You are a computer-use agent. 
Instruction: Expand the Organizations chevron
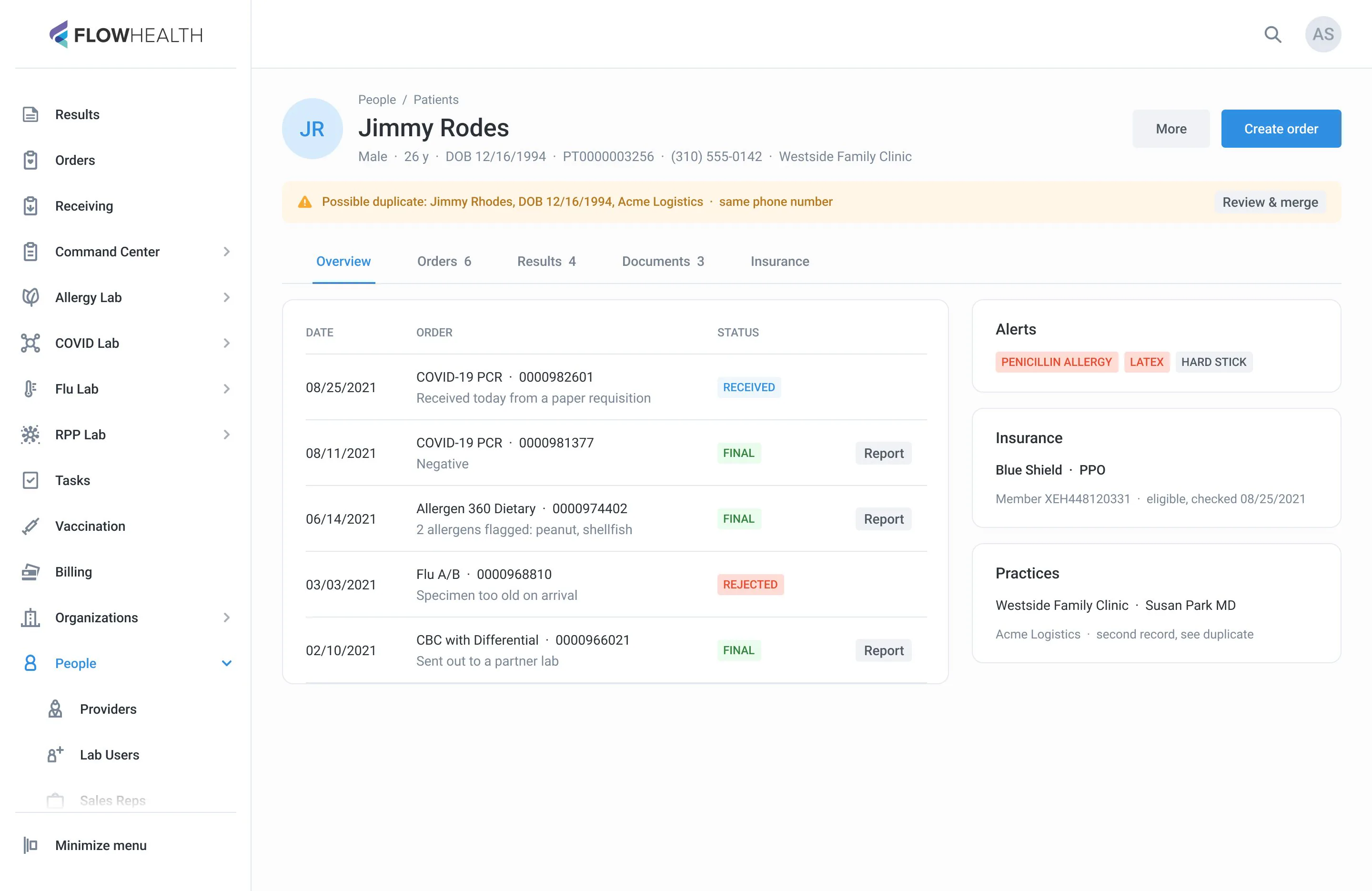[x=227, y=618]
